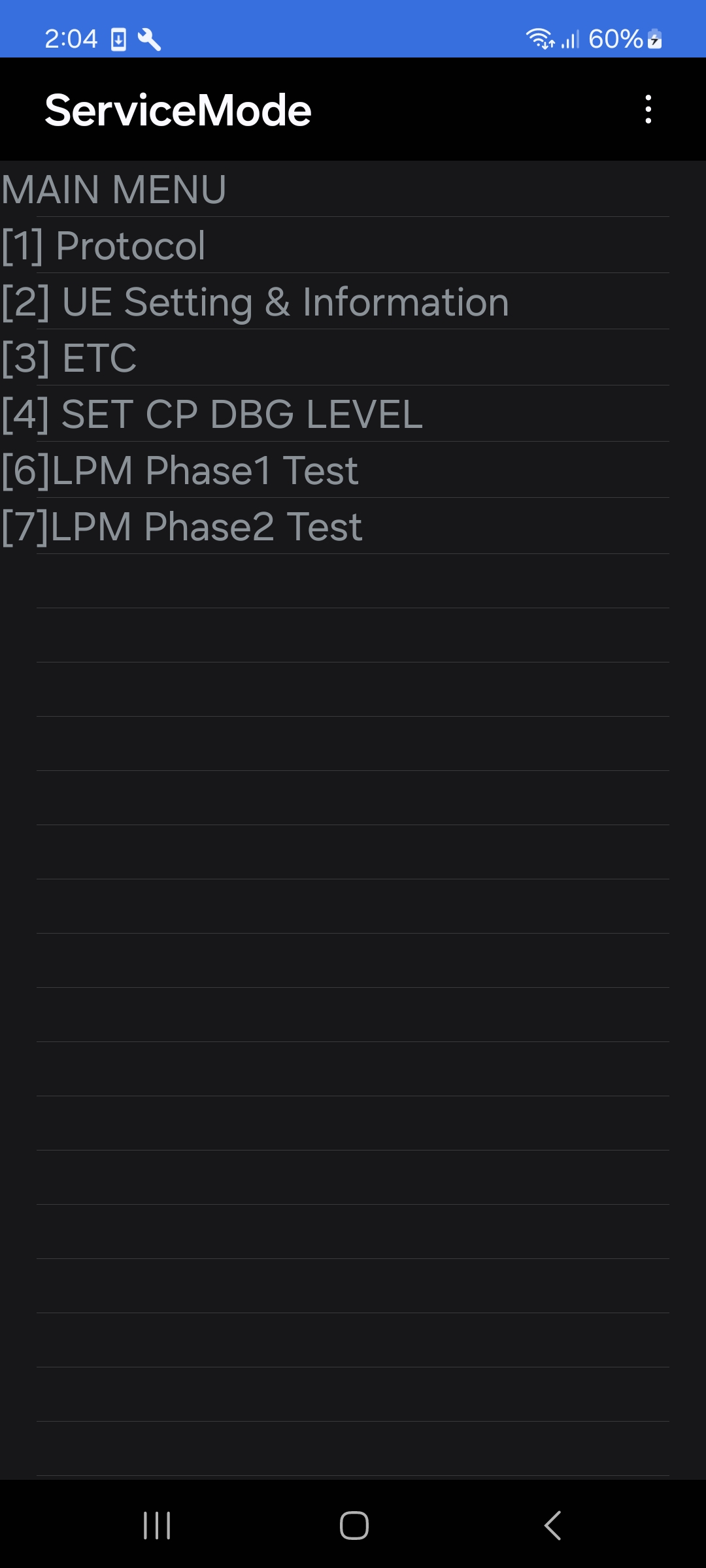The width and height of the screenshot is (706, 1568).
Task: Go back using the back arrow
Action: pos(552,1526)
